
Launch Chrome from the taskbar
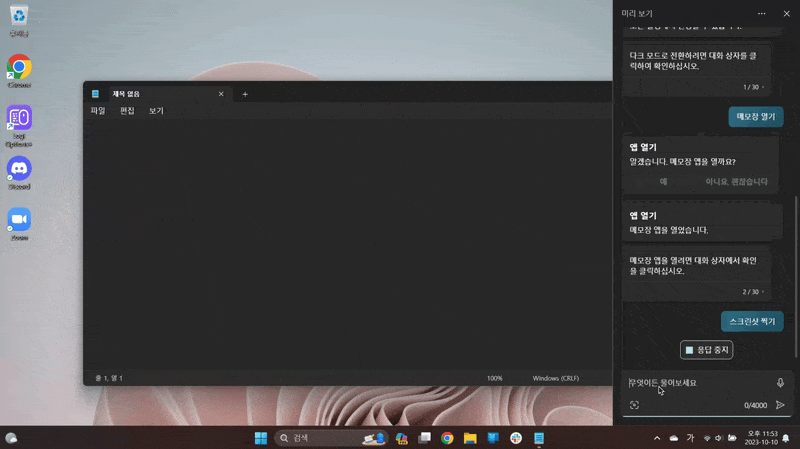point(447,438)
